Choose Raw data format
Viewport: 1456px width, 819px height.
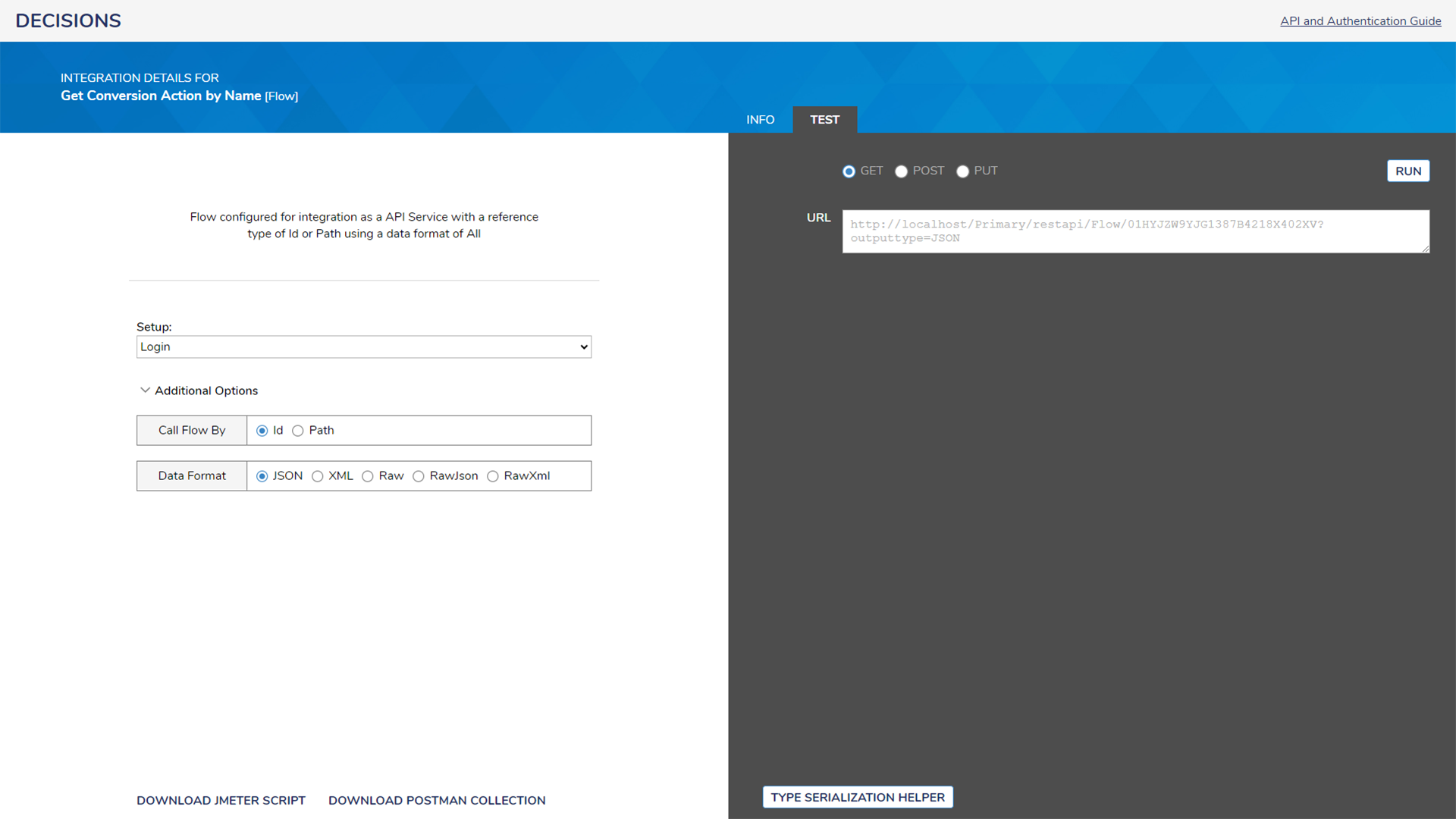[x=368, y=476]
